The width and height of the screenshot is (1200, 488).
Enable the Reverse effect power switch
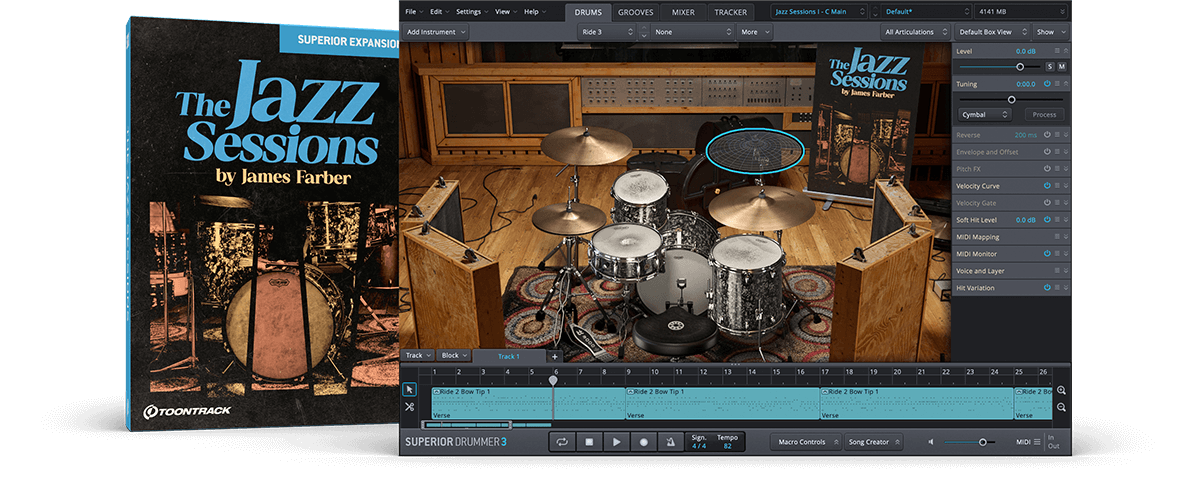1047,135
